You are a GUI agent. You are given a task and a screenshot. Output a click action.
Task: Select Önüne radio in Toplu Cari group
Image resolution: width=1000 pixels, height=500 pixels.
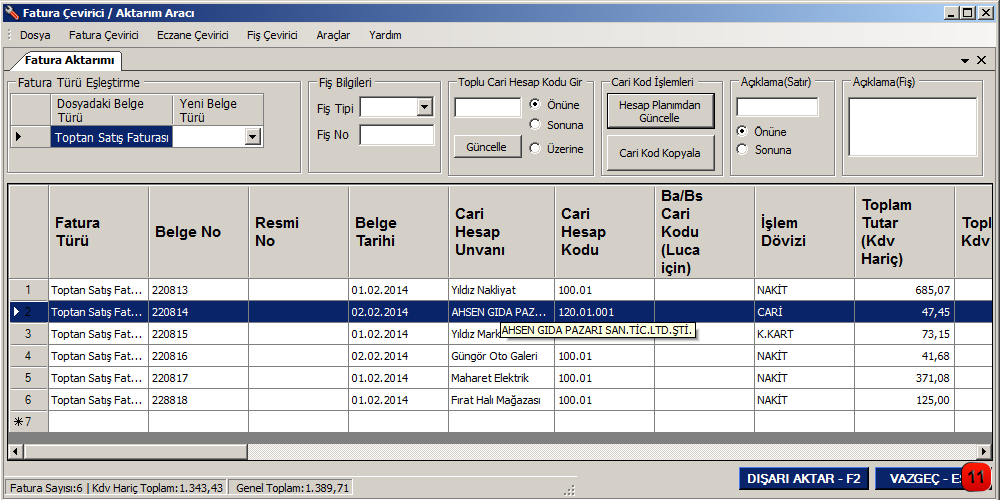[535, 104]
